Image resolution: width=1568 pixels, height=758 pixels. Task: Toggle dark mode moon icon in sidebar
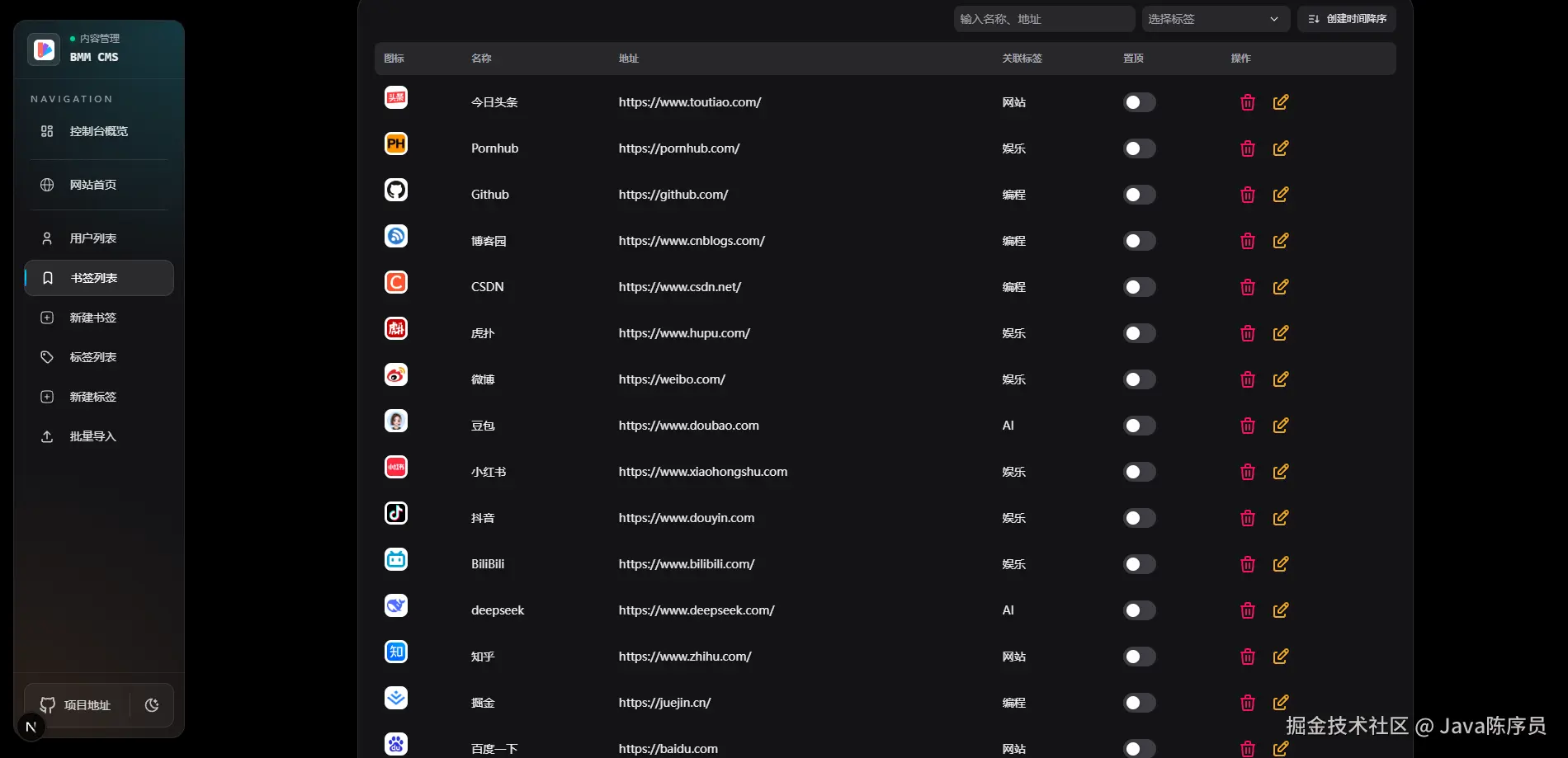coord(152,705)
